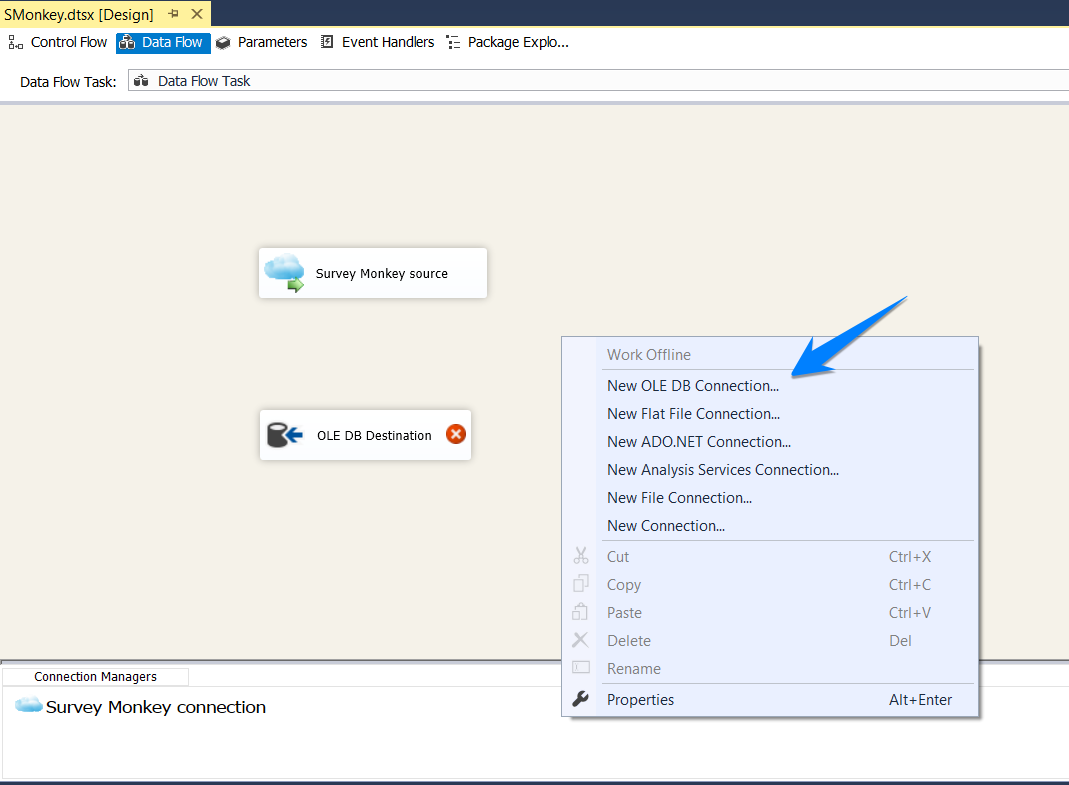
Task: Click the pin icon on SMonkey.dtsx tab
Action: click(x=173, y=14)
